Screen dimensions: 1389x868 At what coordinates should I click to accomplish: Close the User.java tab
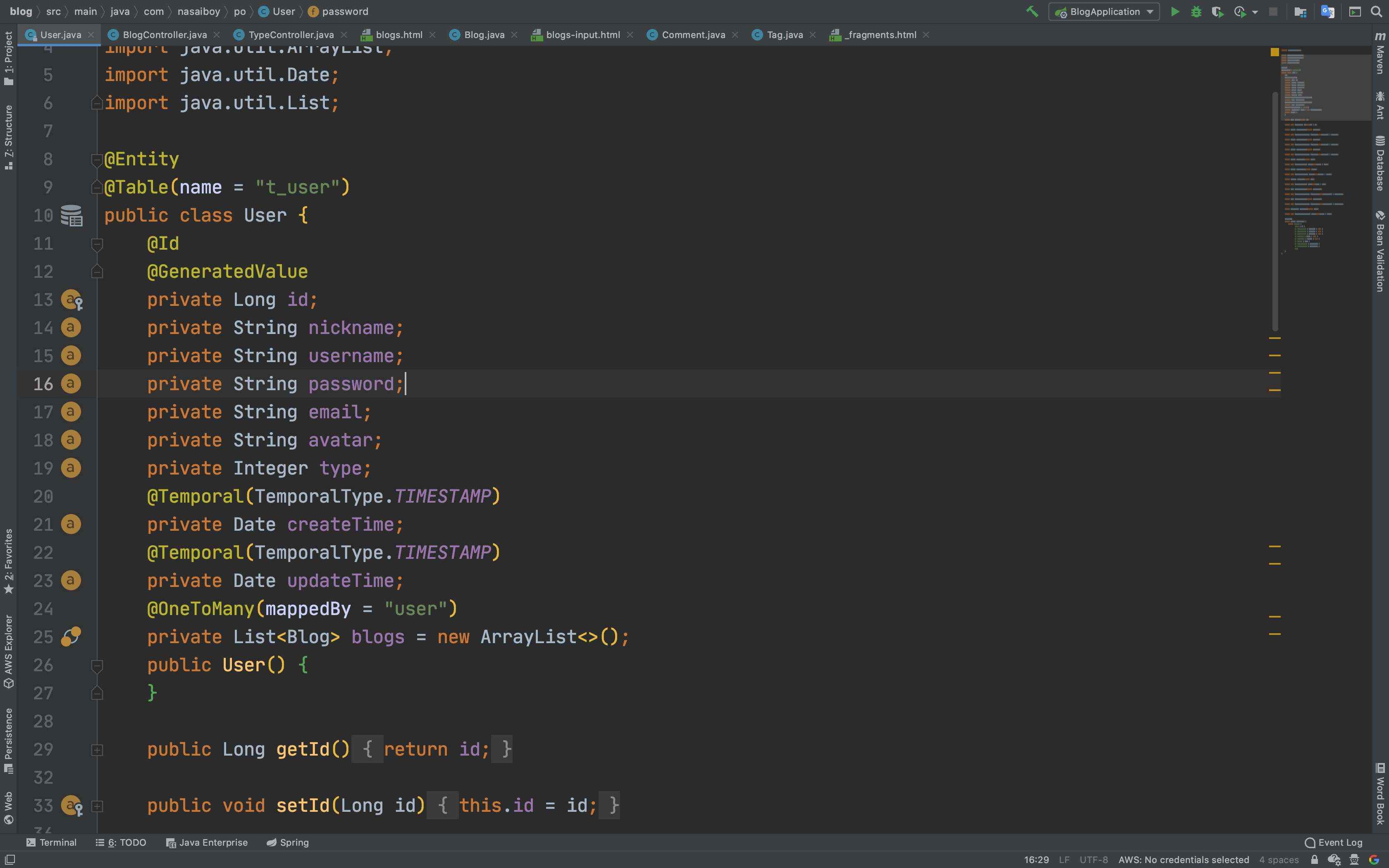(91, 35)
